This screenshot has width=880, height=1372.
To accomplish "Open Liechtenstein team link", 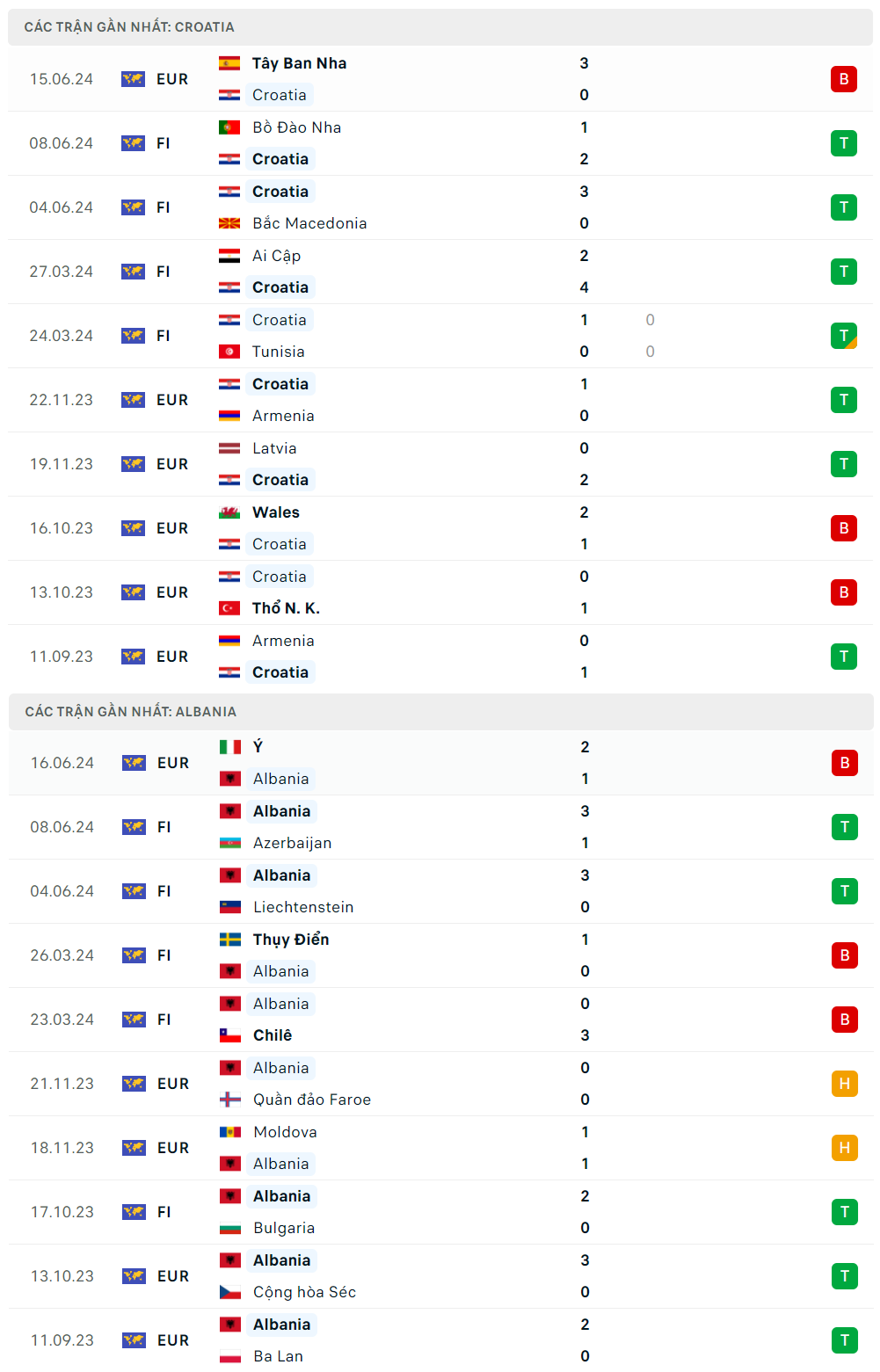I will [303, 907].
